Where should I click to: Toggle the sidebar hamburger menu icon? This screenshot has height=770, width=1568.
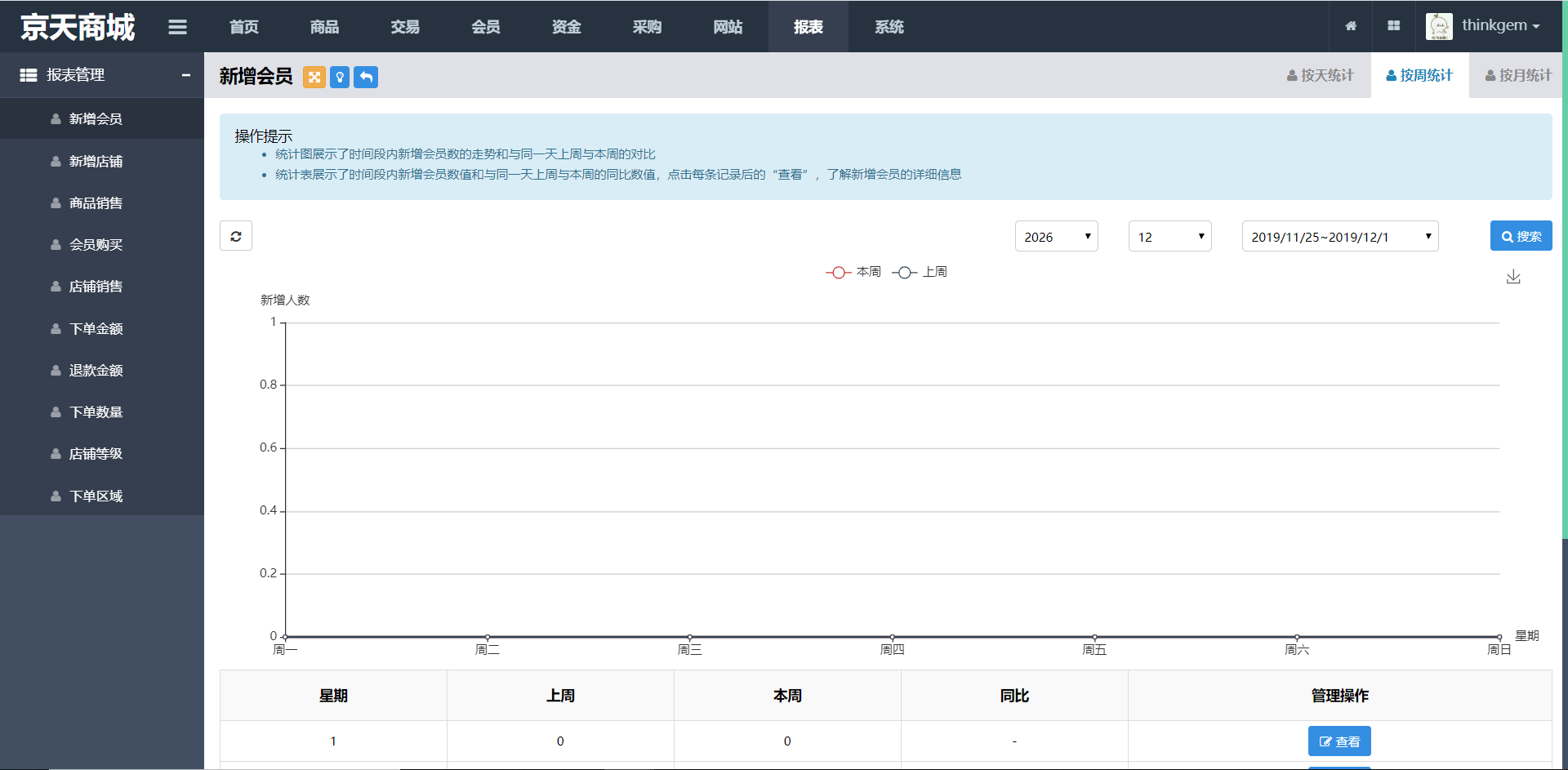pos(177,27)
